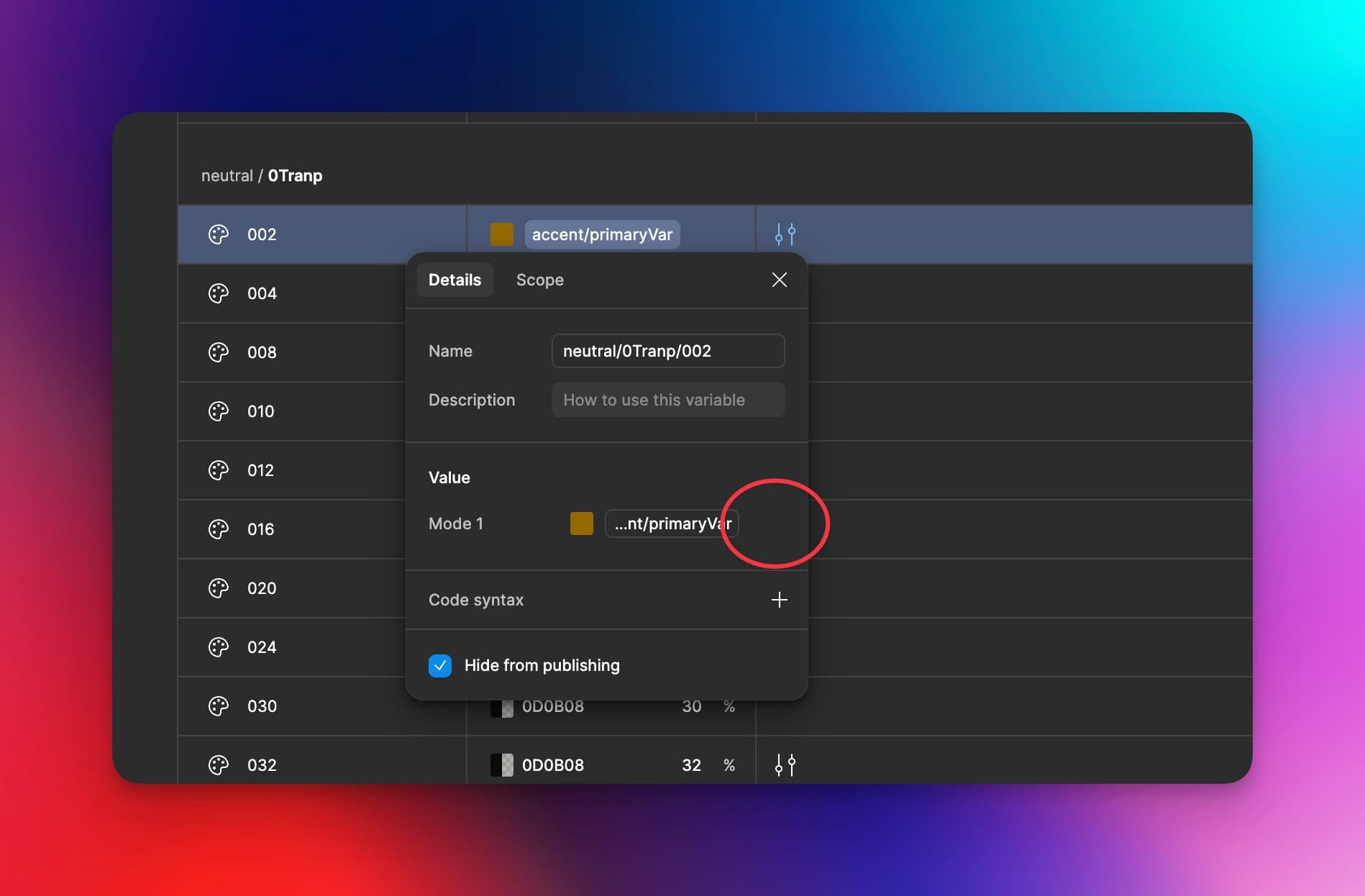Click the color swatch in row 002

[x=502, y=234]
